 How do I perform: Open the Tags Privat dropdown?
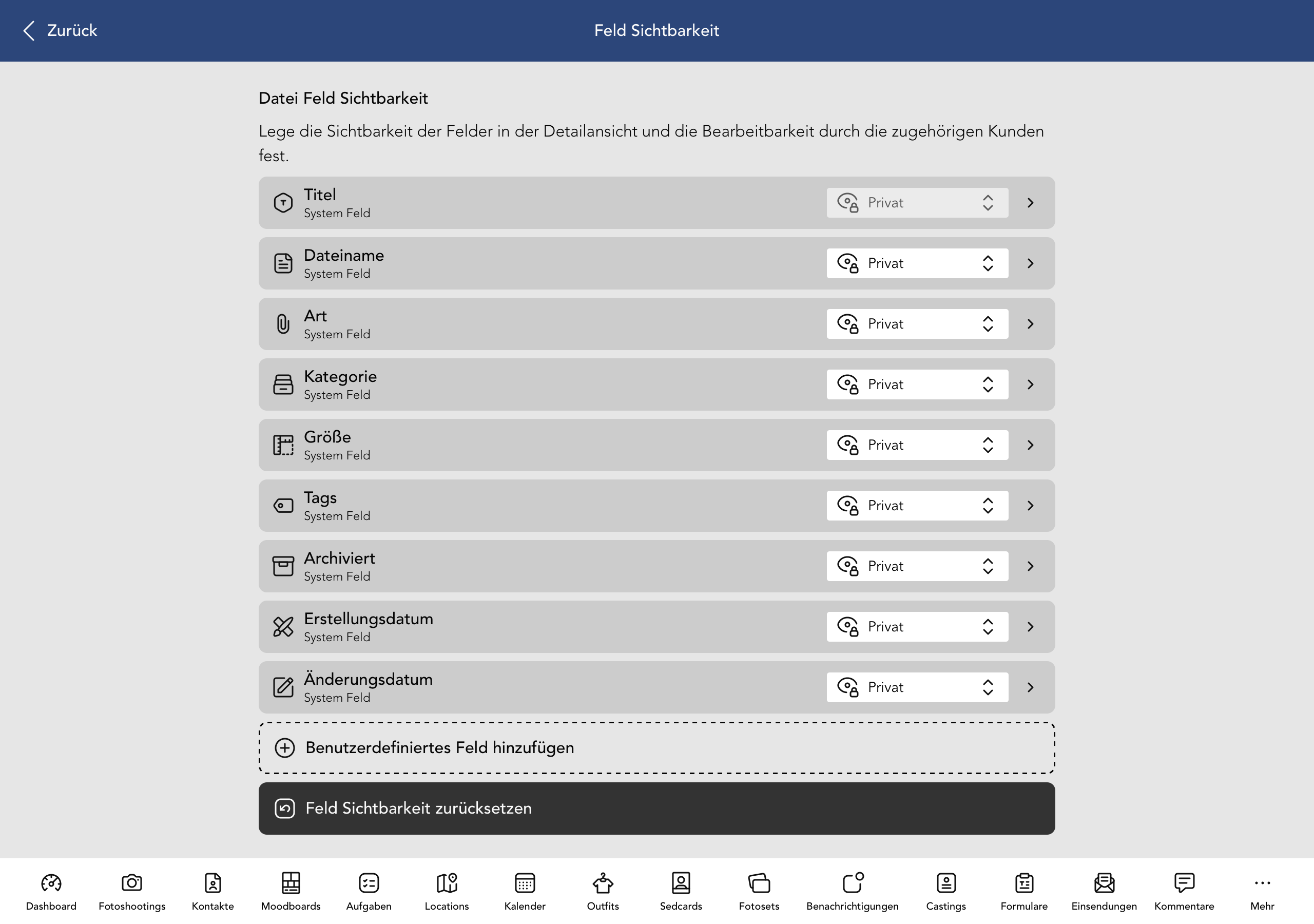917,506
